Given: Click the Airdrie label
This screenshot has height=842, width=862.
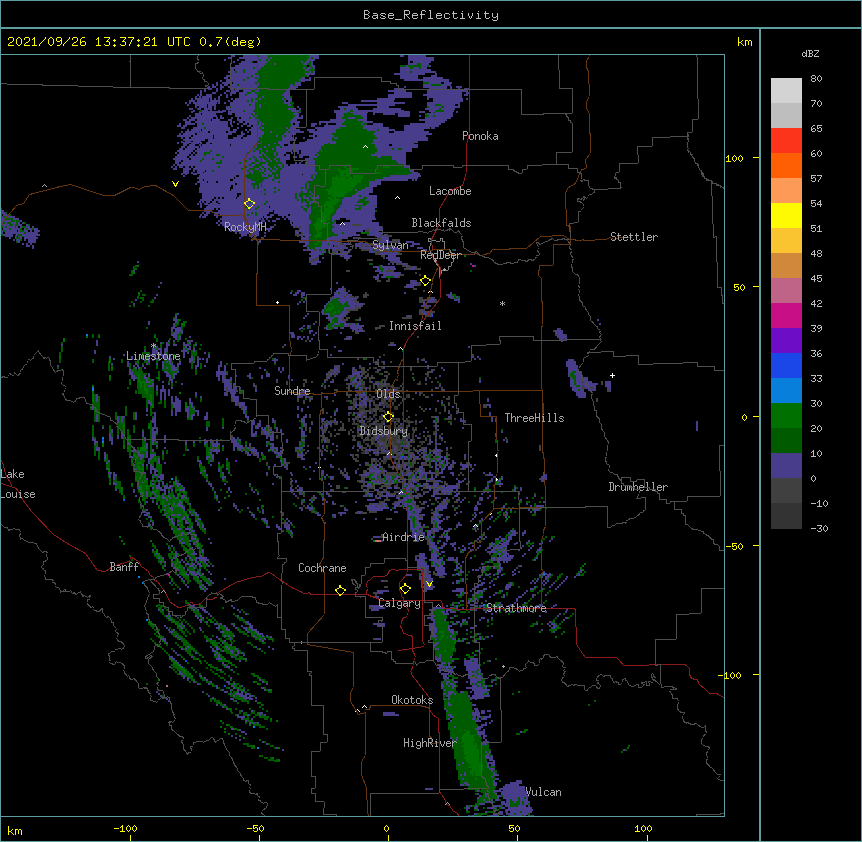Looking at the screenshot, I should pyautogui.click(x=404, y=537).
